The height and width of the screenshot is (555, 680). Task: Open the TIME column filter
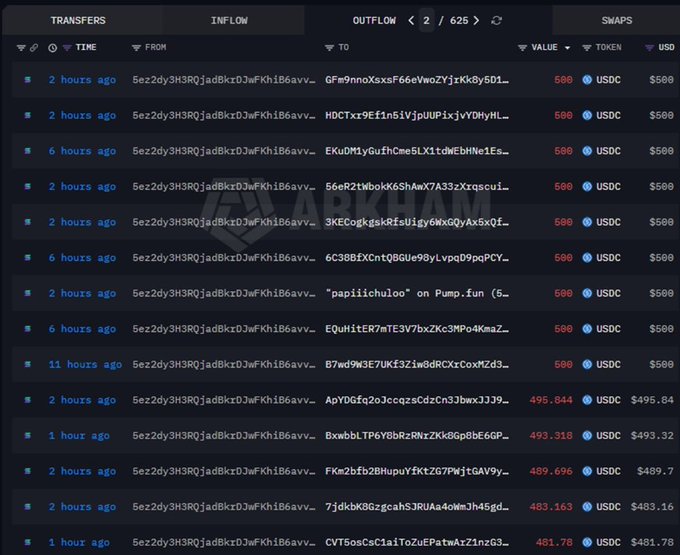(67, 48)
